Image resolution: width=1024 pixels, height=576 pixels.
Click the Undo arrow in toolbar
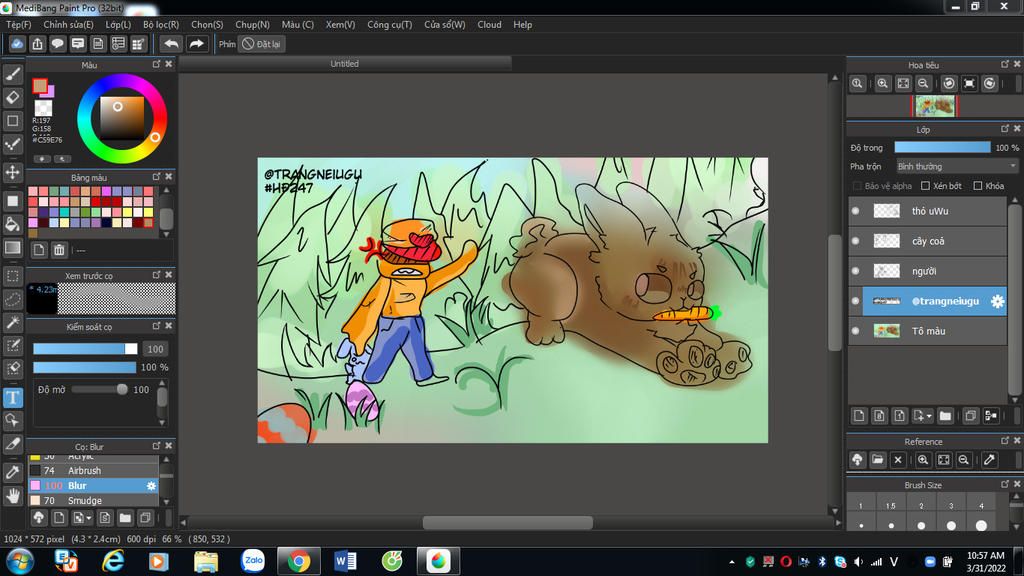click(171, 44)
